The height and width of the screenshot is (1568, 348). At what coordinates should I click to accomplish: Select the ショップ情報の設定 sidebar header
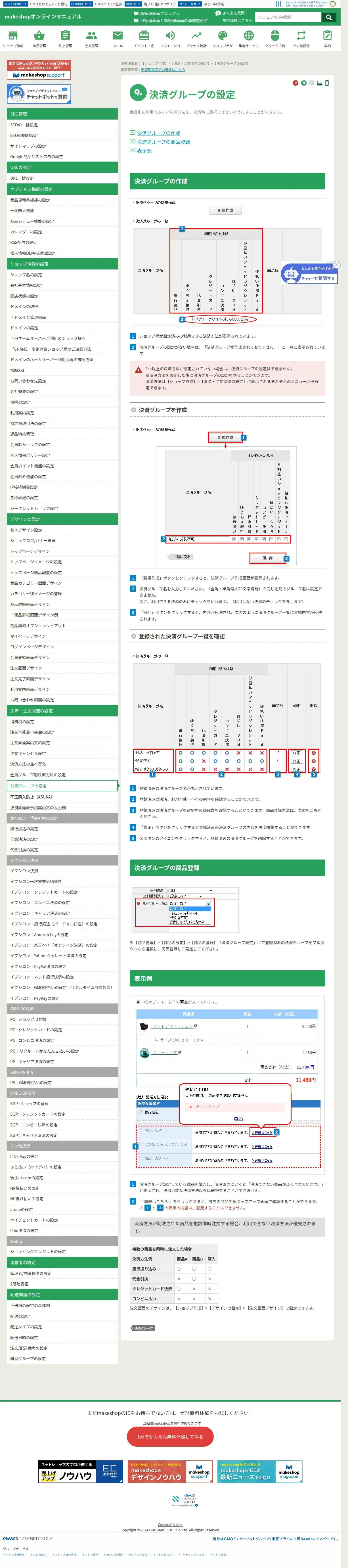[x=62, y=264]
